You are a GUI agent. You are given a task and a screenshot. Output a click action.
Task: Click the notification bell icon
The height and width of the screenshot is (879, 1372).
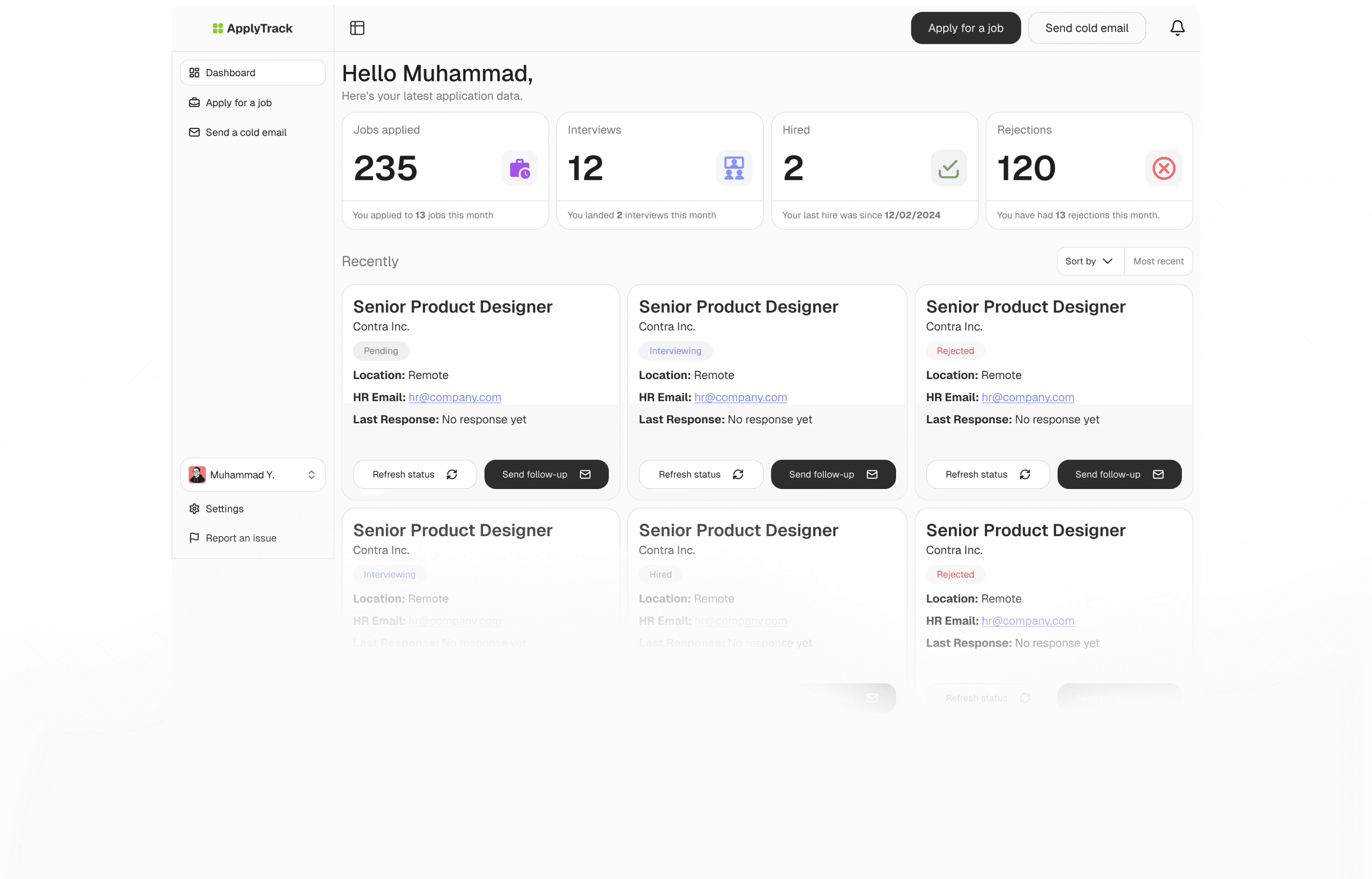(1177, 28)
